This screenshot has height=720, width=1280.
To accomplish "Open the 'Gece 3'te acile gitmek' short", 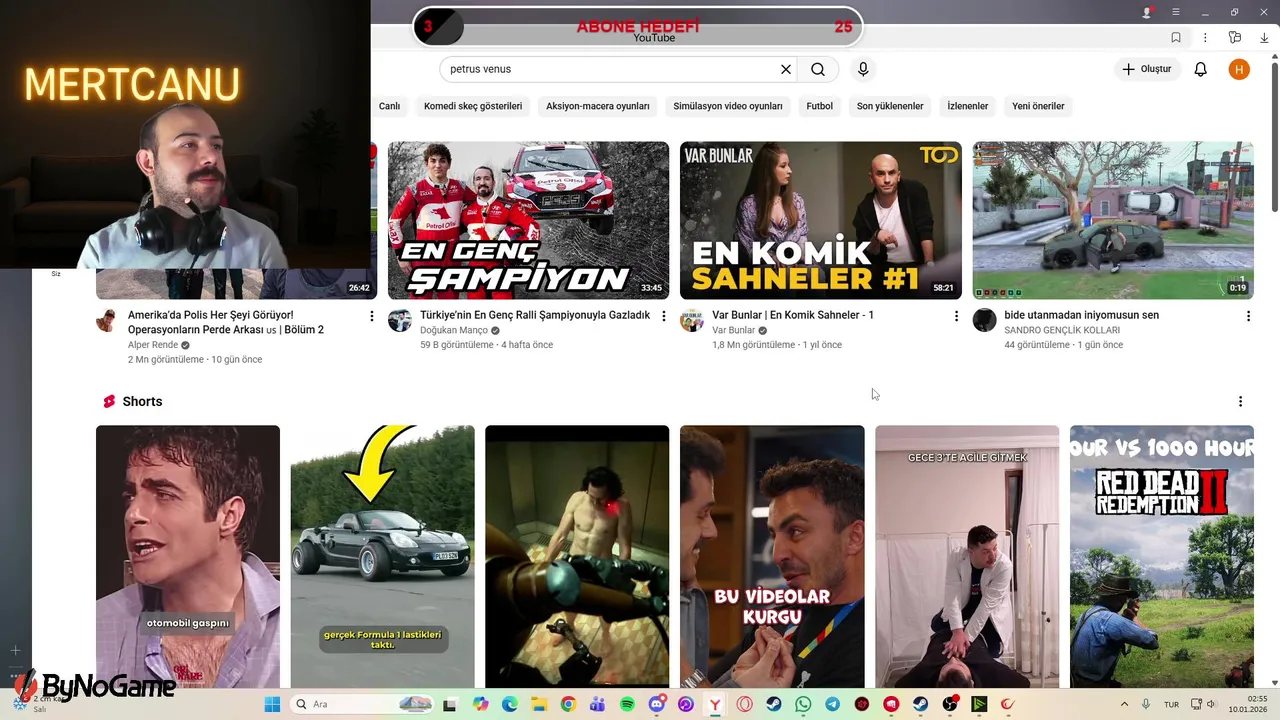I will point(967,556).
